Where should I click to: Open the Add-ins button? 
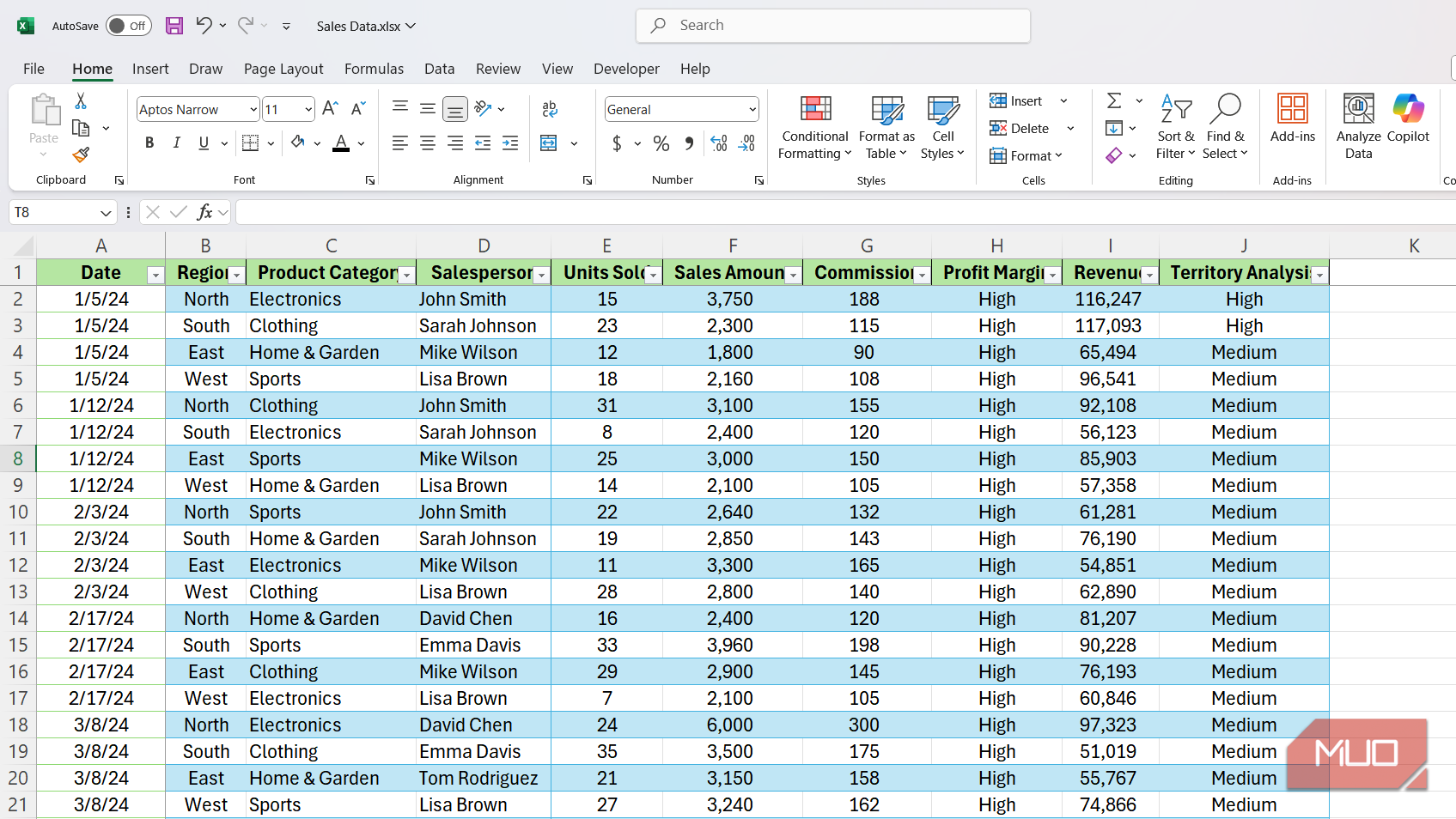pyautogui.click(x=1293, y=118)
